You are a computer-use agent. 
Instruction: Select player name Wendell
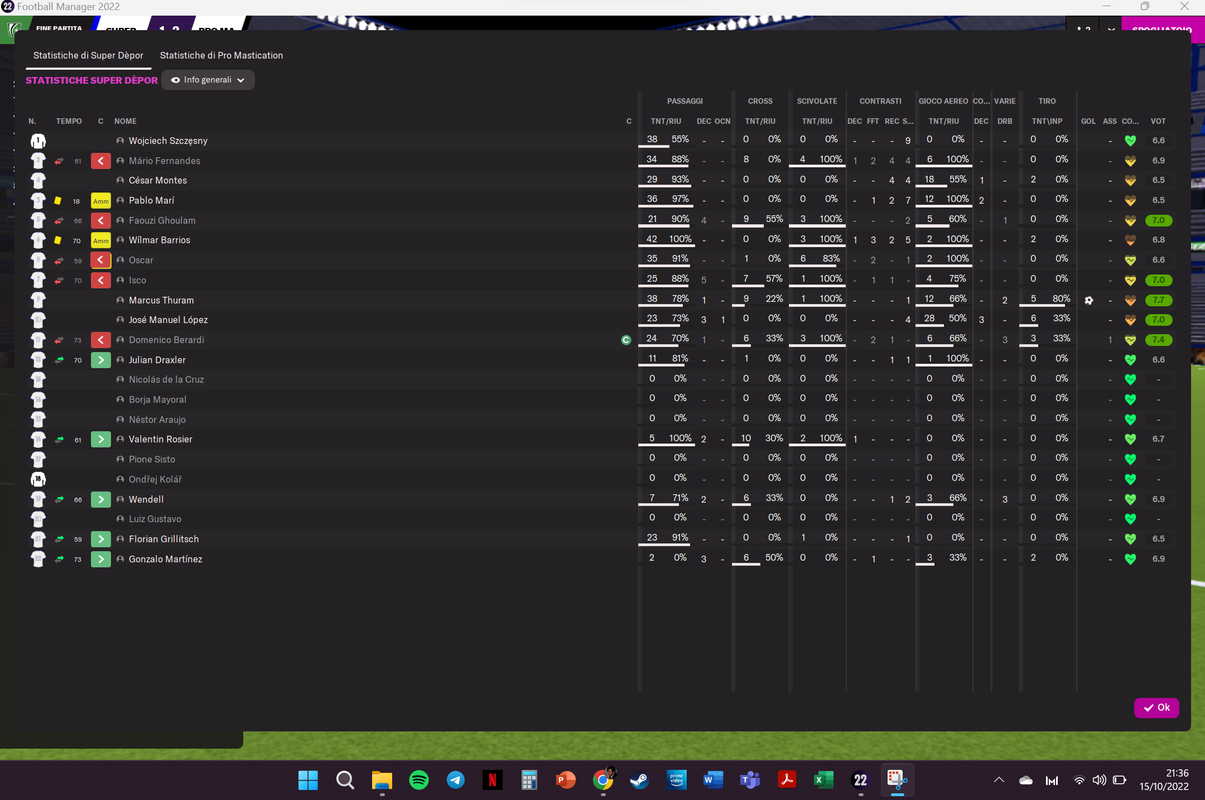click(x=146, y=499)
